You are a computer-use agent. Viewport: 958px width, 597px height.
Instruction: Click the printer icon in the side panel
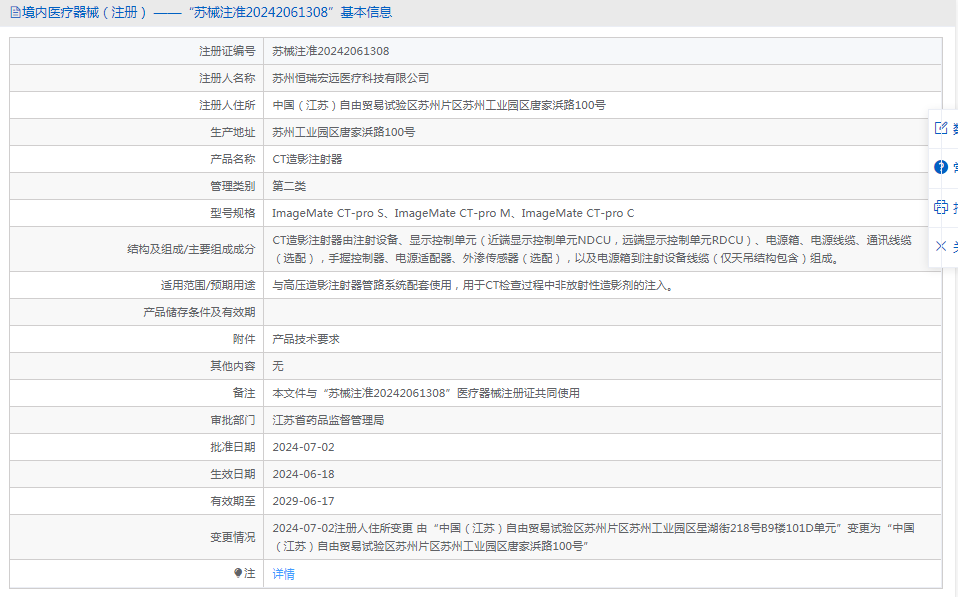coord(941,207)
